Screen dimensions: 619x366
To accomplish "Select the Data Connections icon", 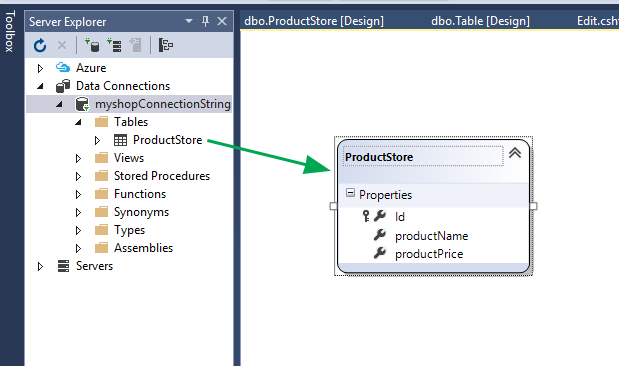I will tap(63, 86).
